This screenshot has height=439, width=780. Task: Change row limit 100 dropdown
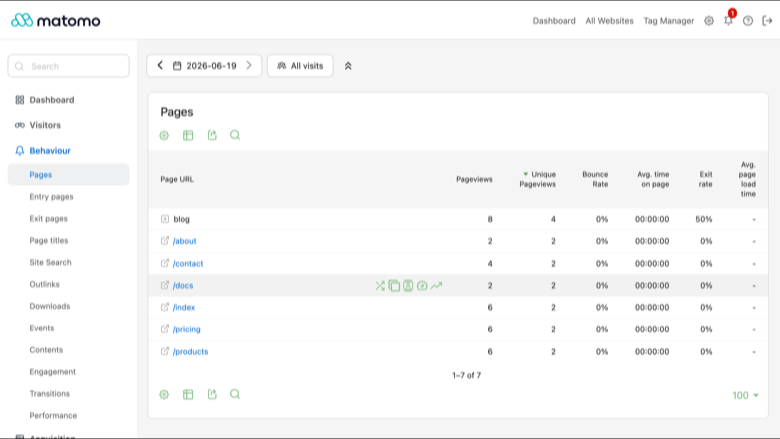(745, 395)
